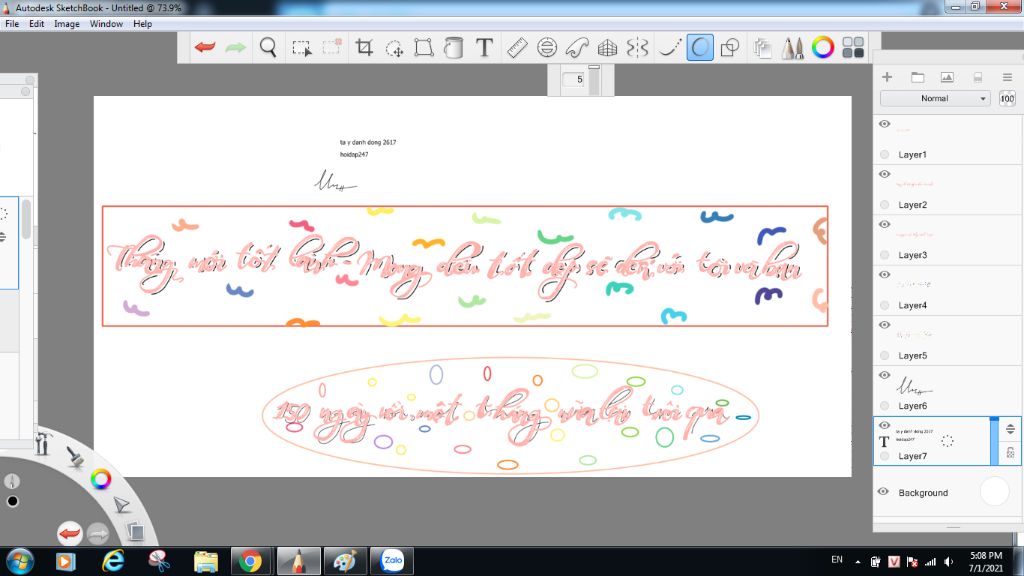Click the layer opacity value 100

click(1007, 99)
